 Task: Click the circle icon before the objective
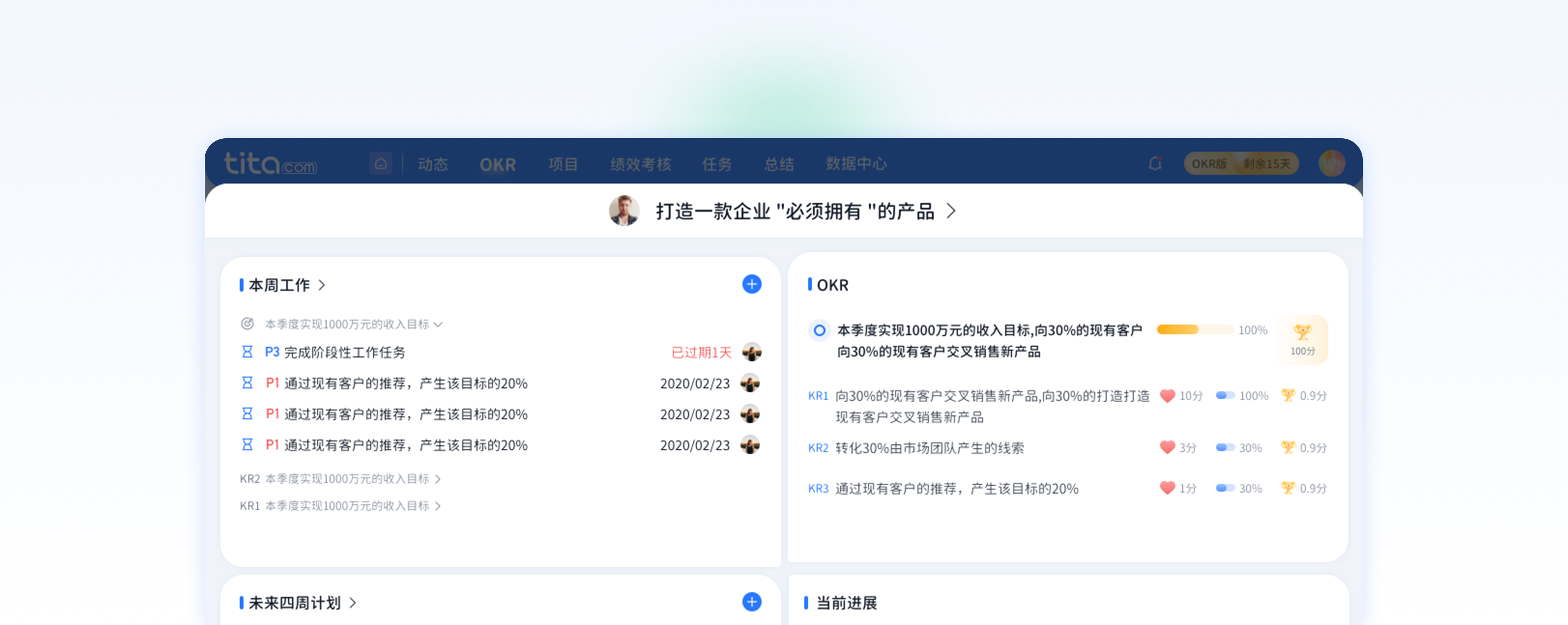819,330
